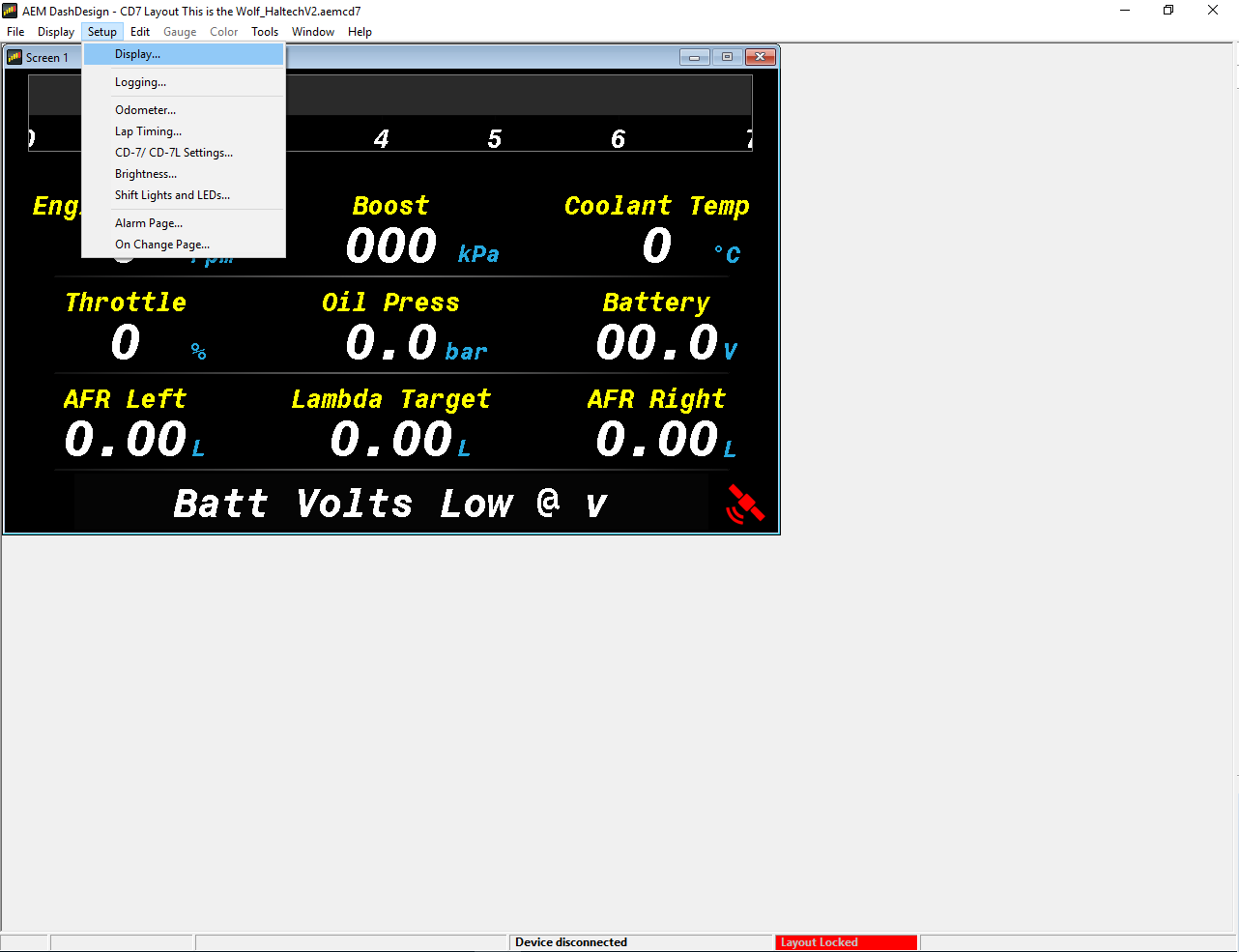Image resolution: width=1239 pixels, height=952 pixels.
Task: Select the Boost value 000
Action: click(391, 245)
